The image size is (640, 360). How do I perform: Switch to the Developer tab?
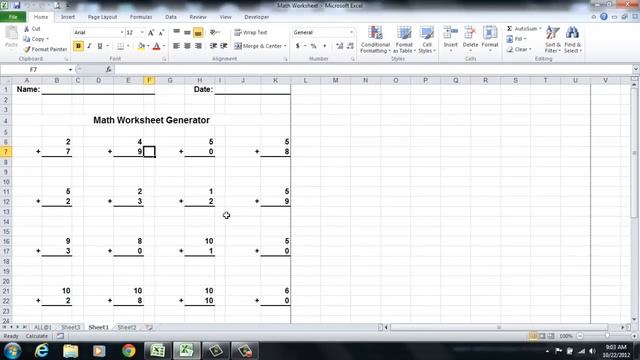click(256, 17)
